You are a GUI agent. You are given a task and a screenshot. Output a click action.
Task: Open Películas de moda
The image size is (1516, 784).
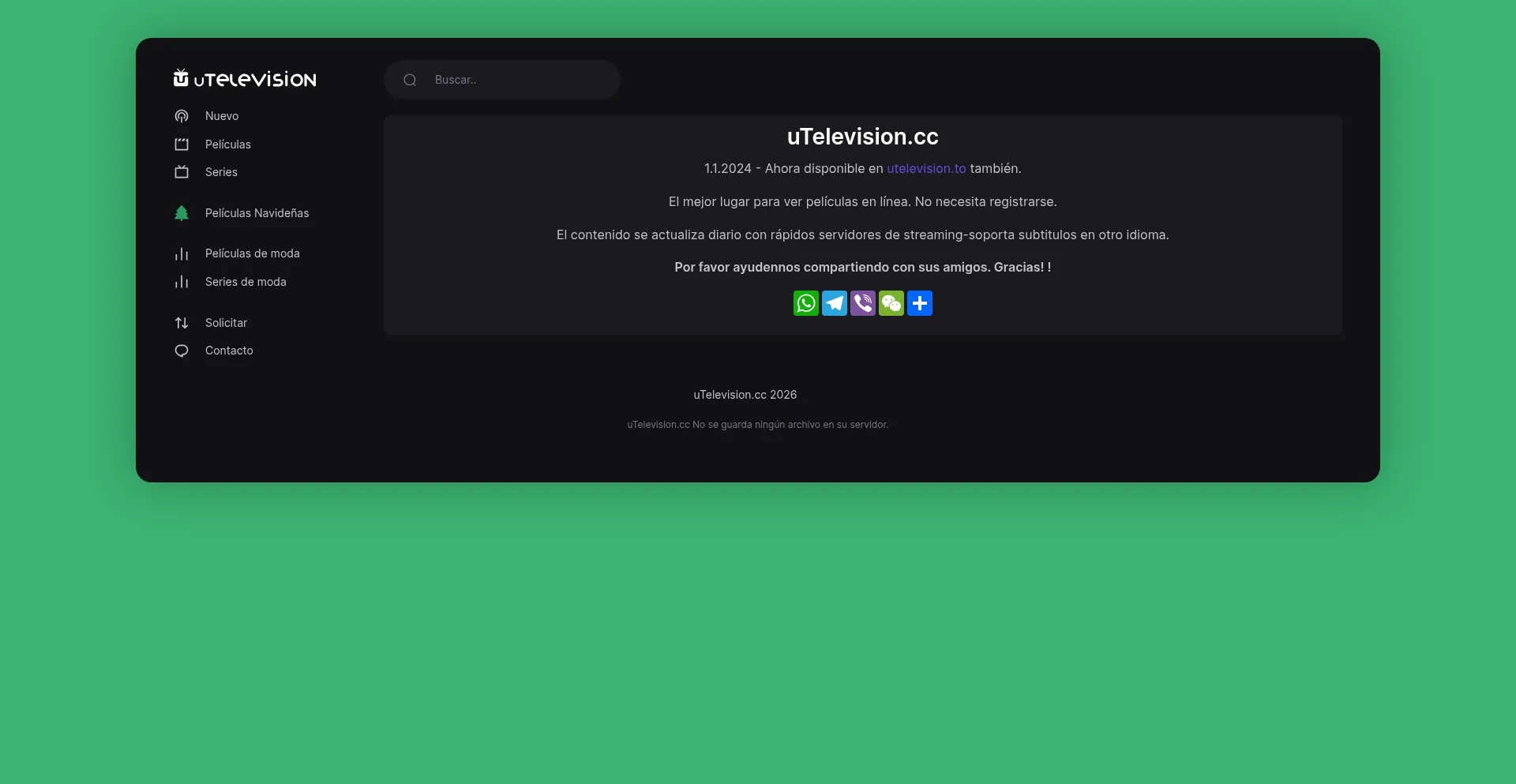coord(253,253)
